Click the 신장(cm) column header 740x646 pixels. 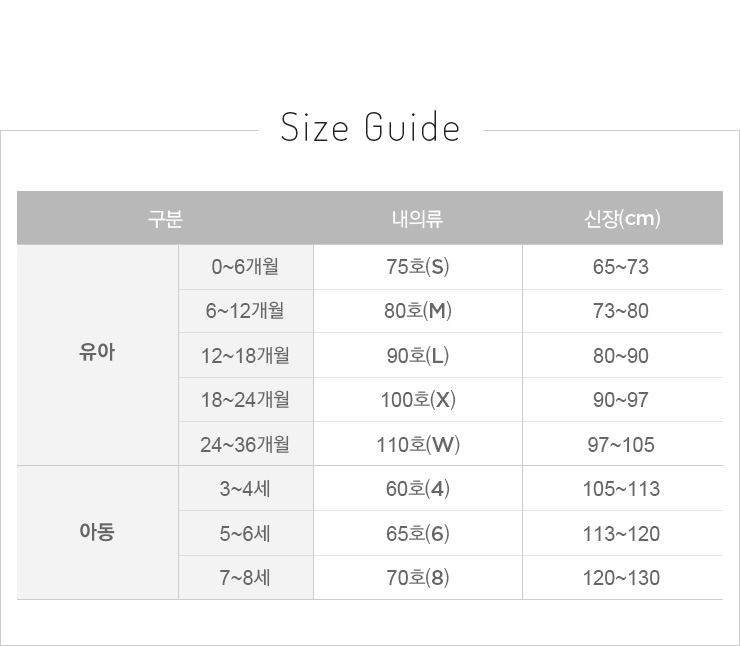pyautogui.click(x=622, y=219)
